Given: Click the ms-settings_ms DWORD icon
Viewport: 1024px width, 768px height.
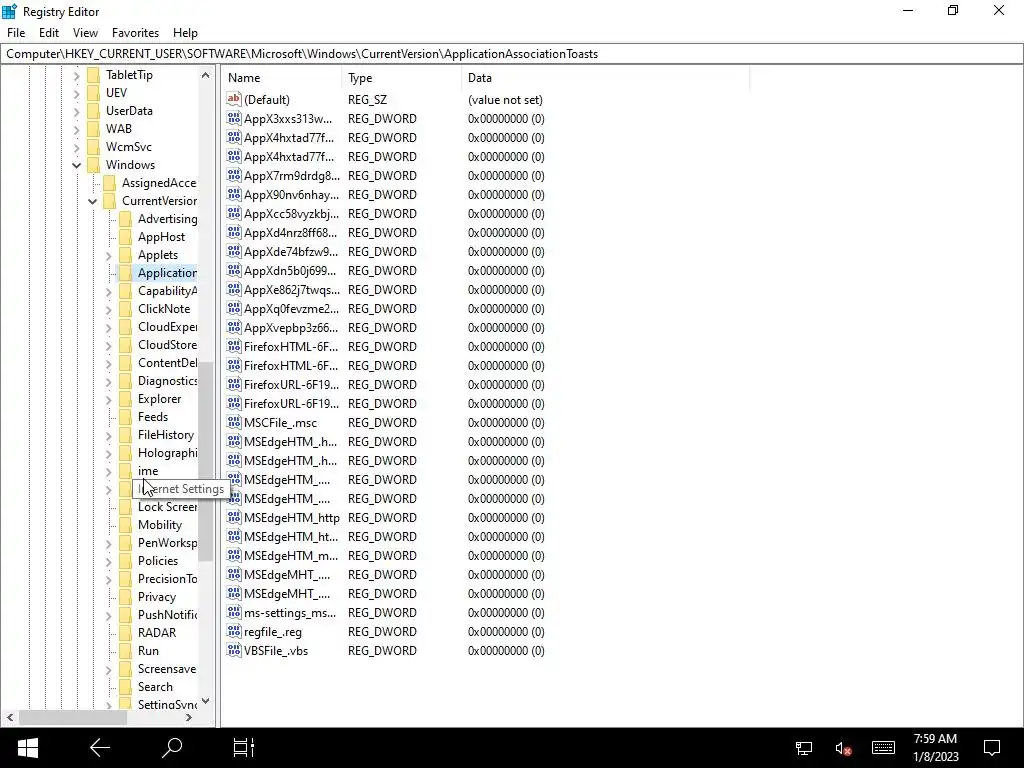Looking at the screenshot, I should coord(234,612).
